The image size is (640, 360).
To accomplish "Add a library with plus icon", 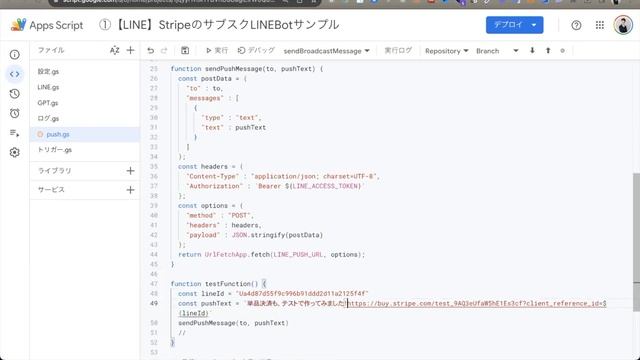I will click(130, 171).
